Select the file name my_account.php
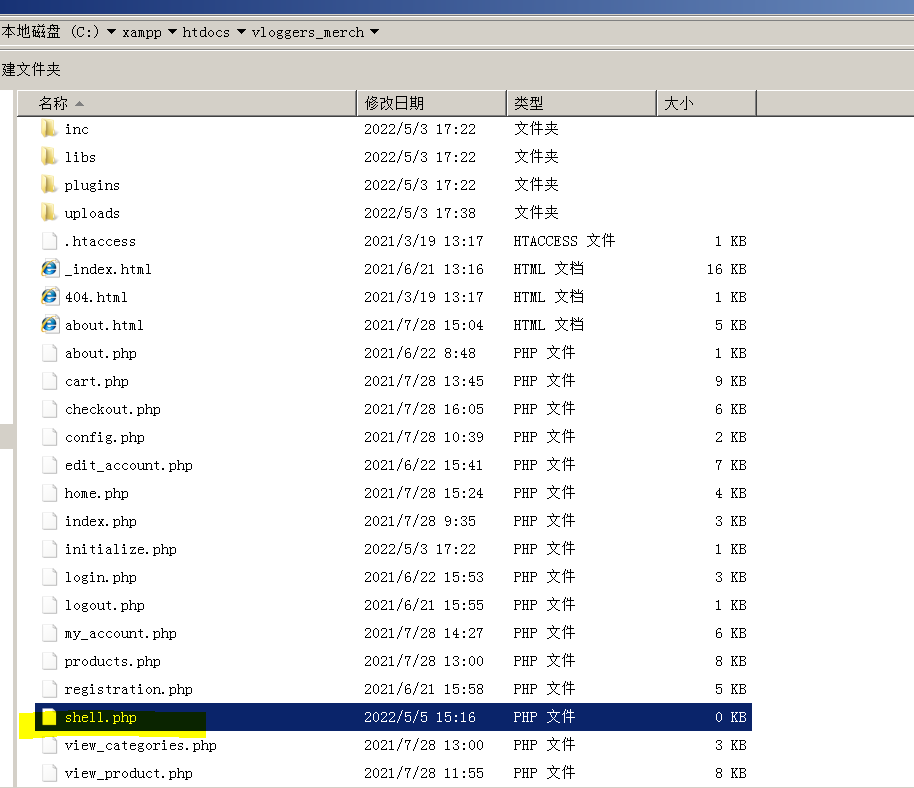 tap(121, 634)
